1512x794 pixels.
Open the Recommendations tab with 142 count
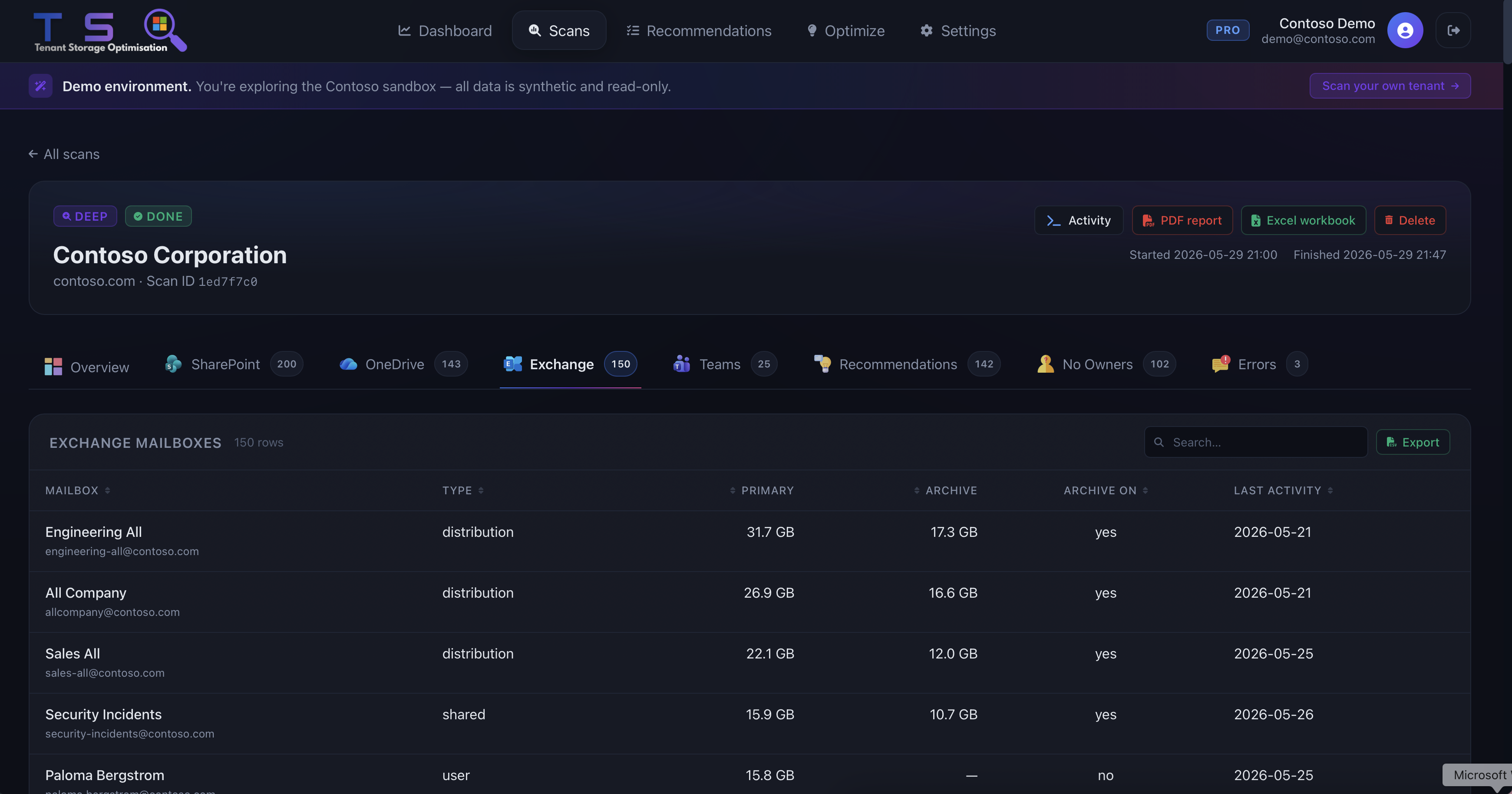click(907, 364)
